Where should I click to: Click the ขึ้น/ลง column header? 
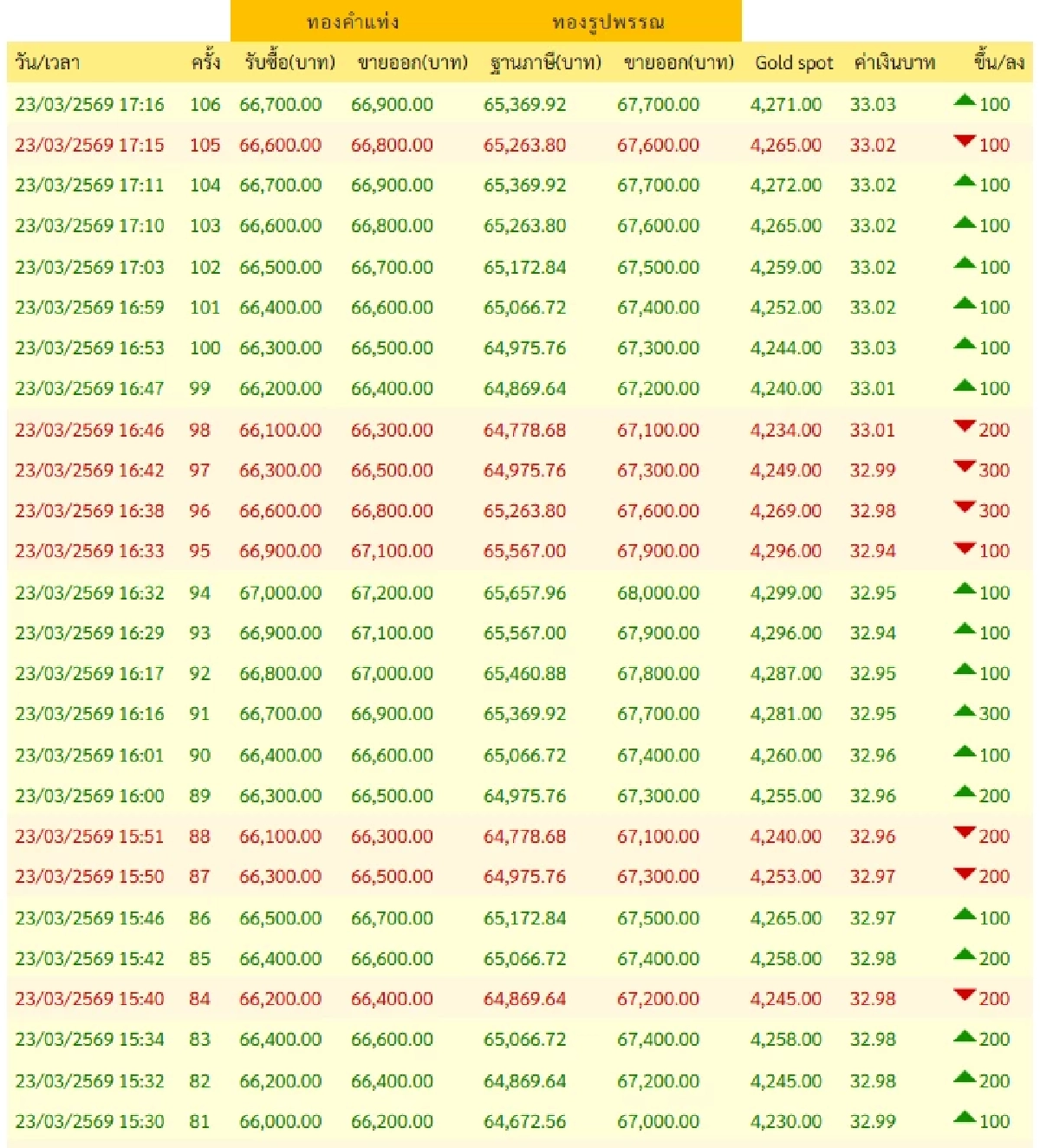click(998, 62)
